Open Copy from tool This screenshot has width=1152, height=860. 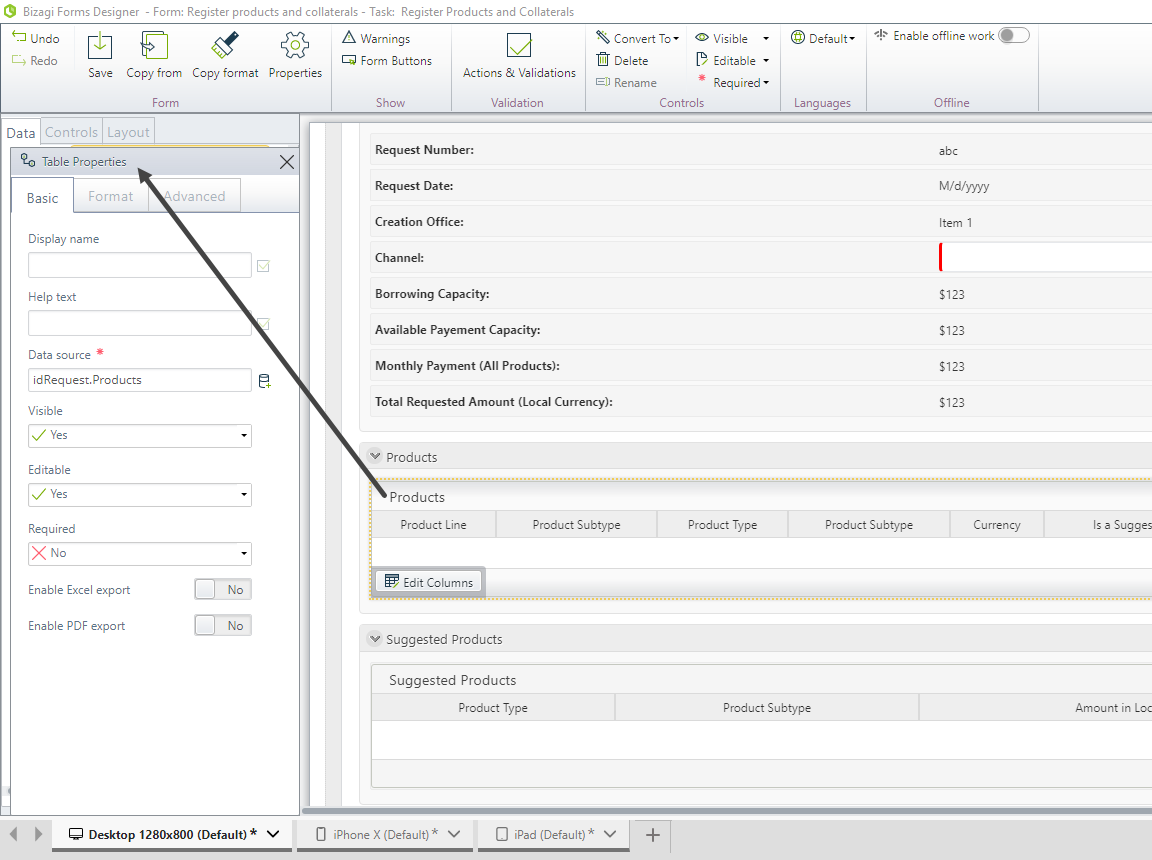pos(154,46)
